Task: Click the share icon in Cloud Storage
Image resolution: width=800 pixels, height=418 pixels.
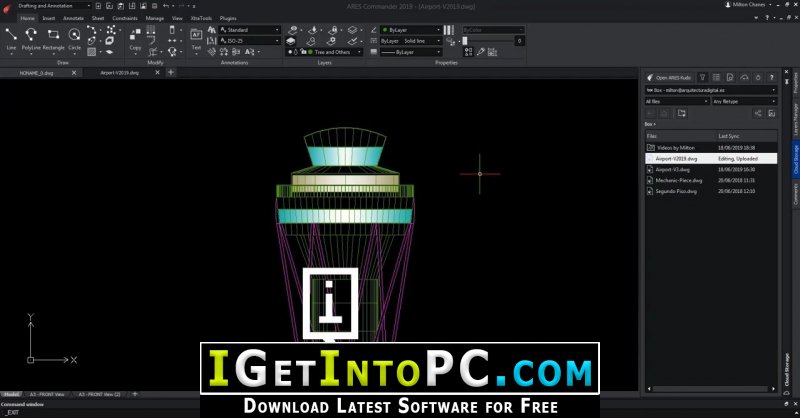Action: [758, 113]
